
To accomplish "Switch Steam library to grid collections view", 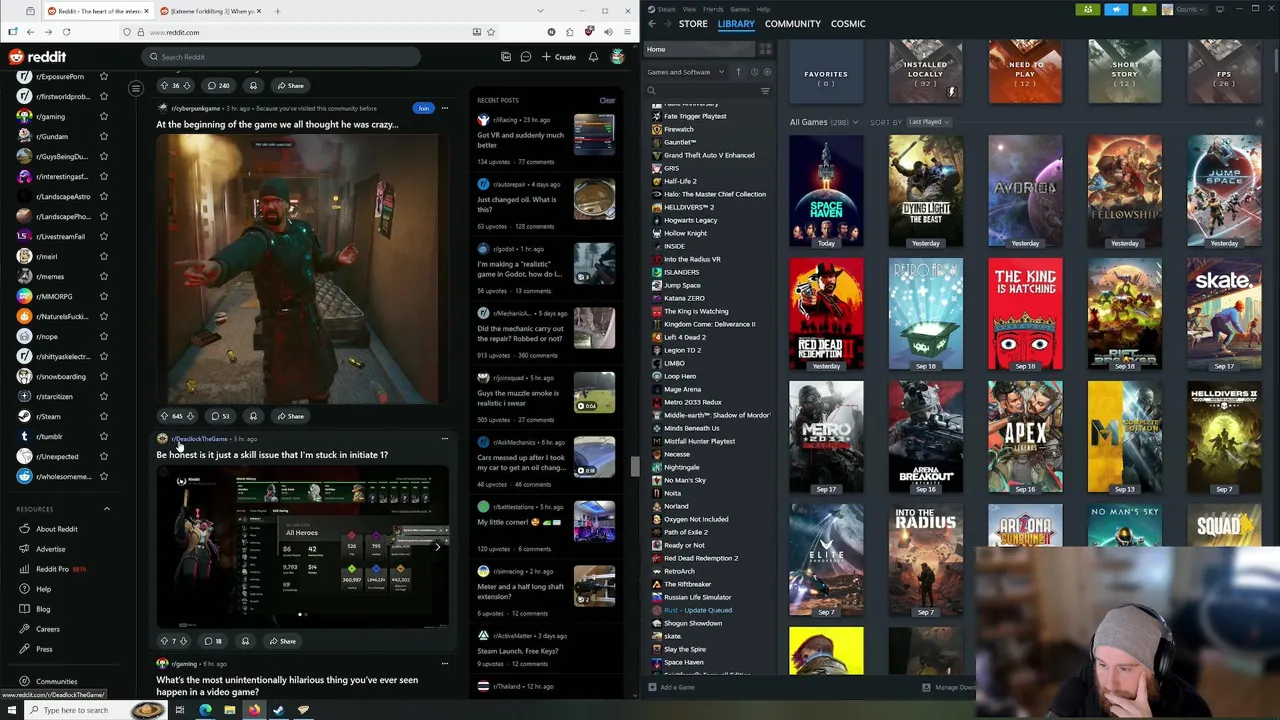I will (765, 49).
